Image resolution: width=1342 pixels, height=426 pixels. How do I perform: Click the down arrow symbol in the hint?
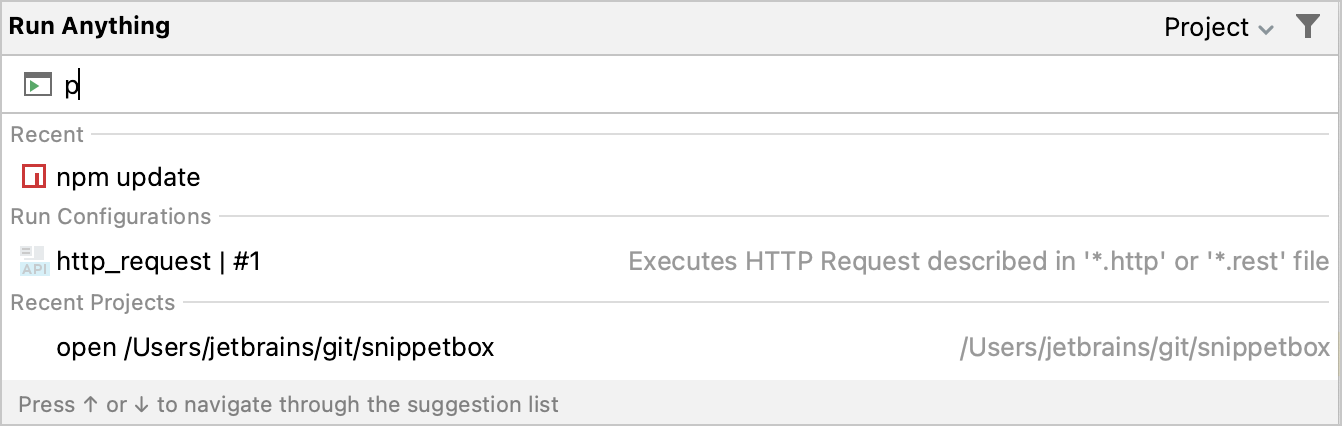(141, 405)
